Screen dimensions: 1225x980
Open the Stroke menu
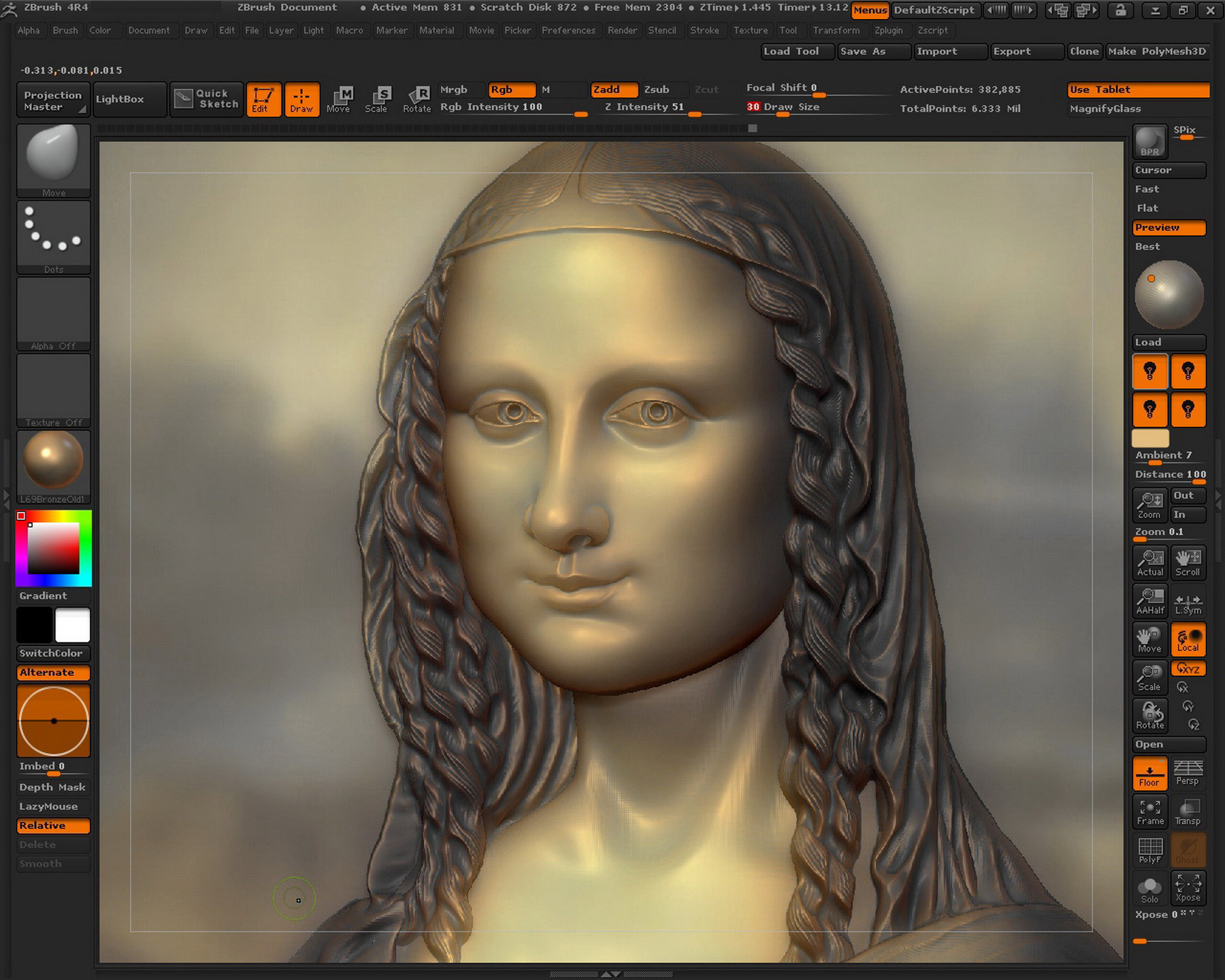coord(704,31)
